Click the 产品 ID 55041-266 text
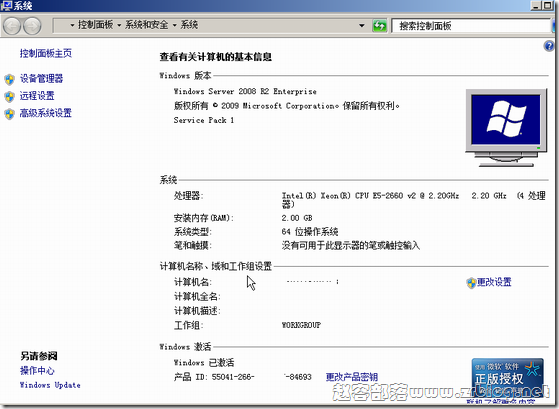559x409 pixels. click(214, 377)
